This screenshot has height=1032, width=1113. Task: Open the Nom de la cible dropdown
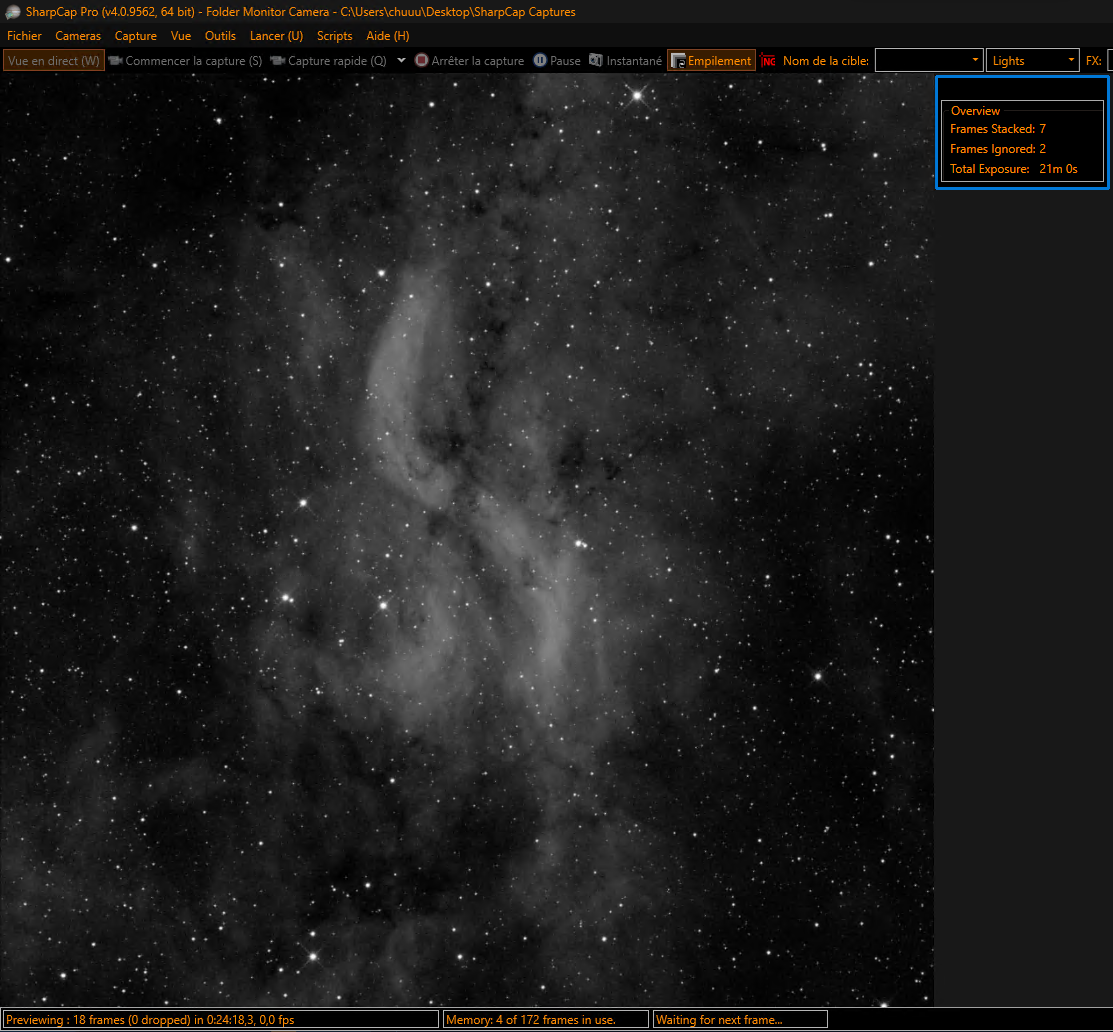(975, 61)
